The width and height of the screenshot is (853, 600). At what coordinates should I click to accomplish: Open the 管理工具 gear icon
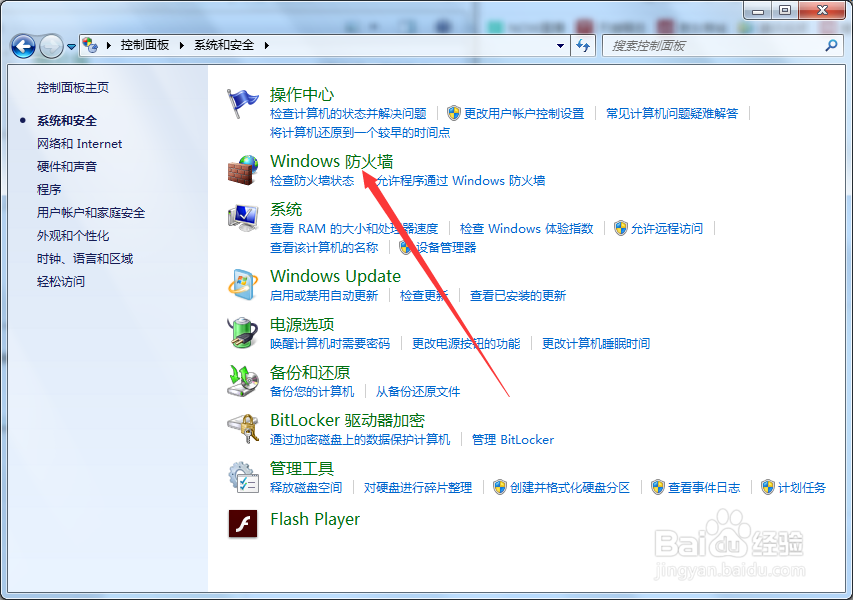click(243, 476)
